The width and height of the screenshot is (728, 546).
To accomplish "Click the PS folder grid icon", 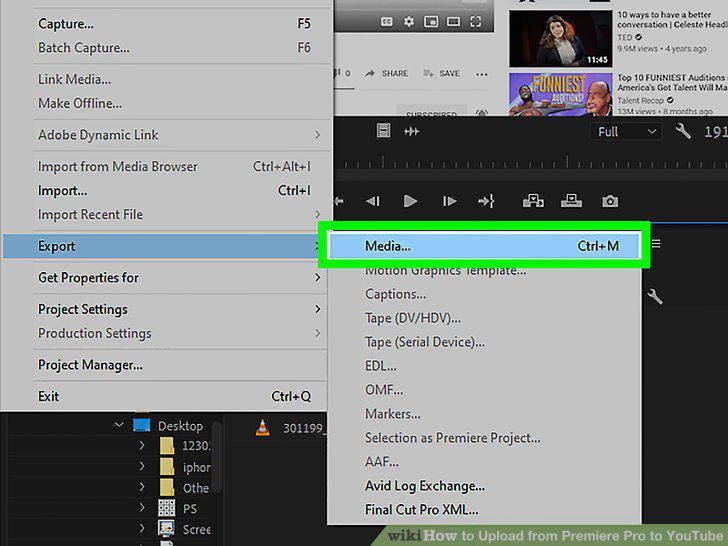I will [166, 508].
